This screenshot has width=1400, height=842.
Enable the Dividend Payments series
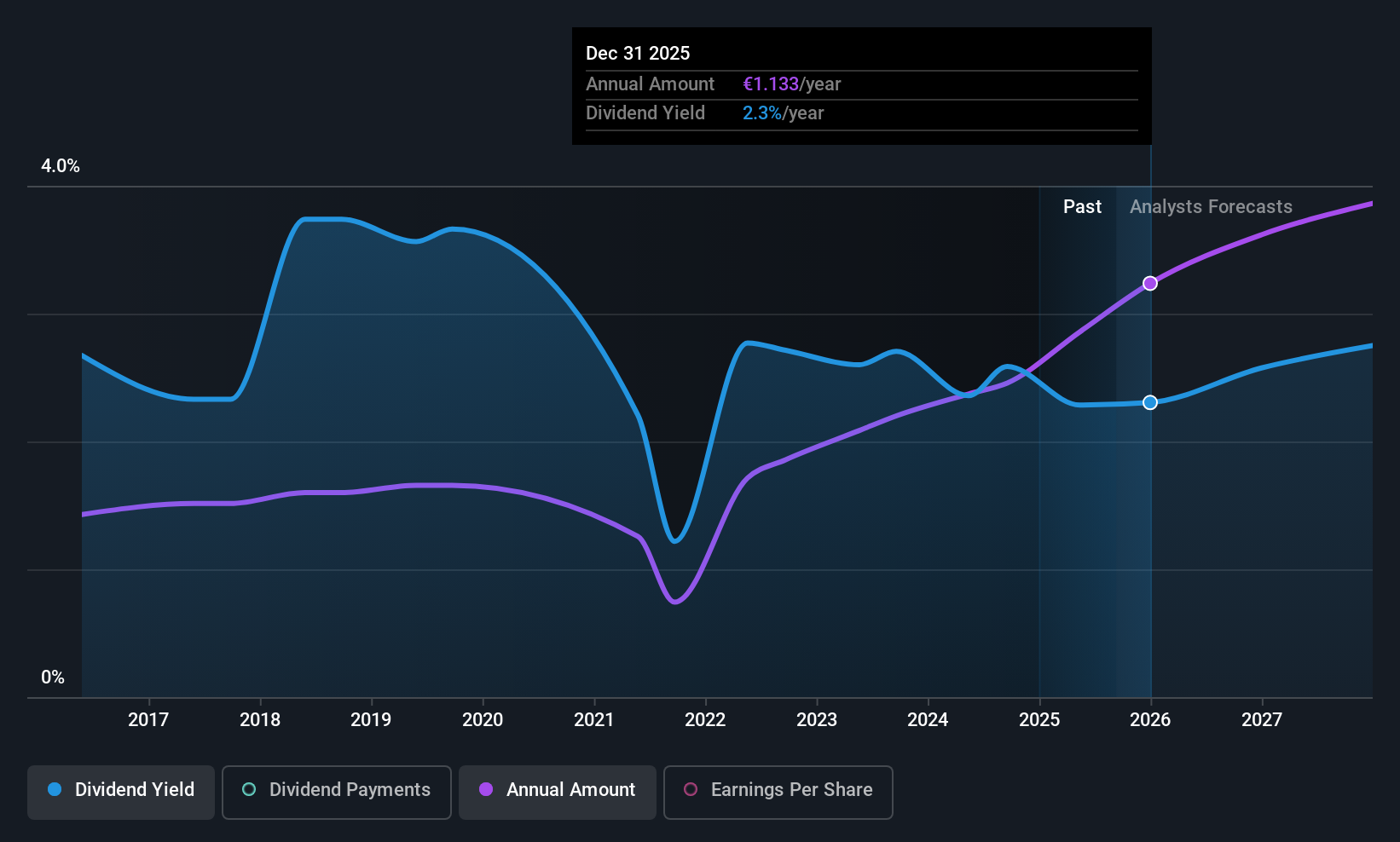(336, 792)
